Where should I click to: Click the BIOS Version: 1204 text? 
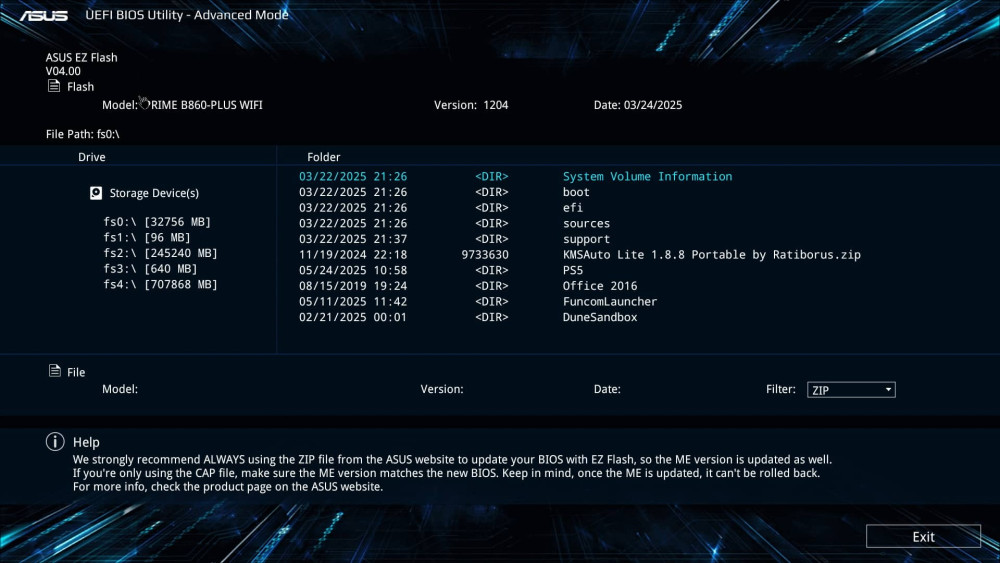[x=471, y=105]
